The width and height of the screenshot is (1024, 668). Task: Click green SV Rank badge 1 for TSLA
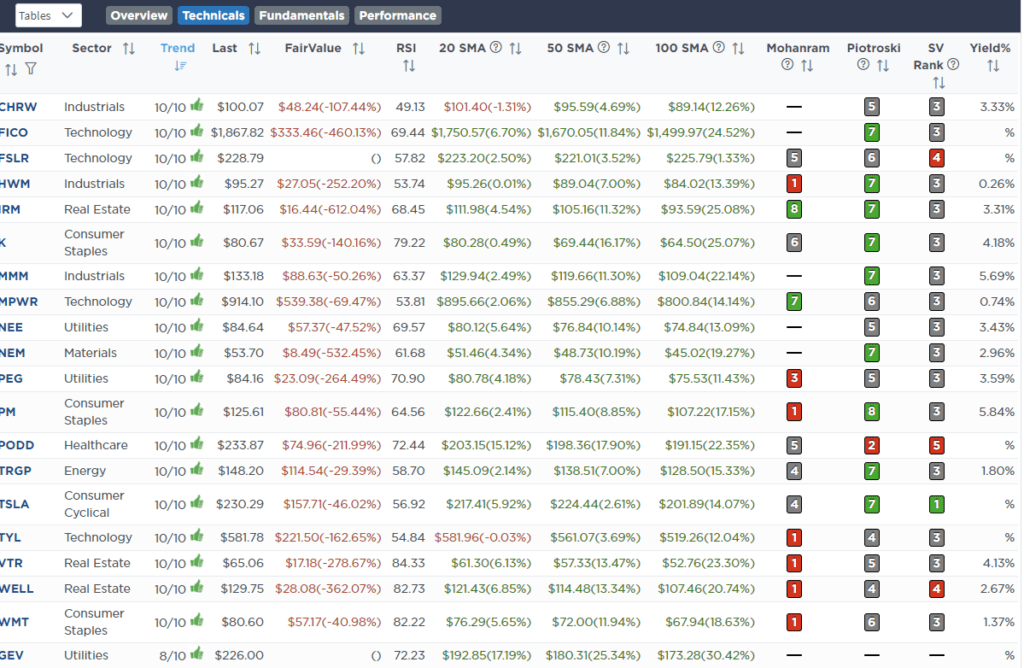click(936, 504)
